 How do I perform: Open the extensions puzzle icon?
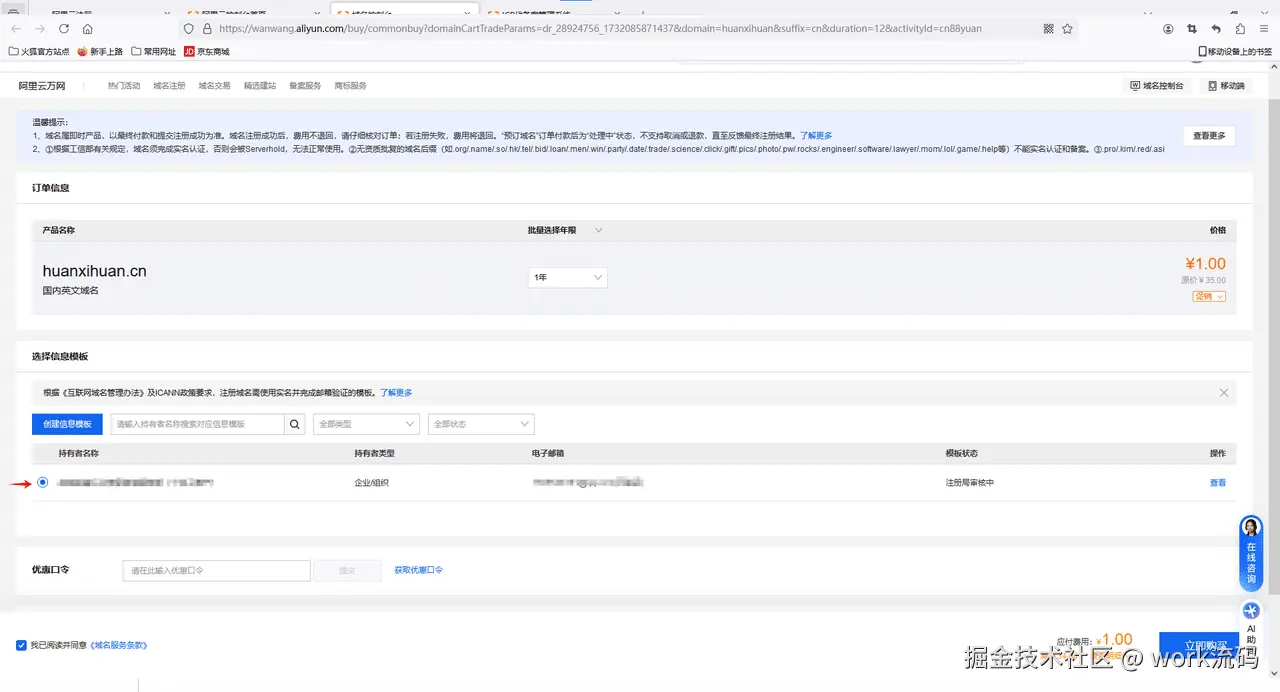point(1240,29)
